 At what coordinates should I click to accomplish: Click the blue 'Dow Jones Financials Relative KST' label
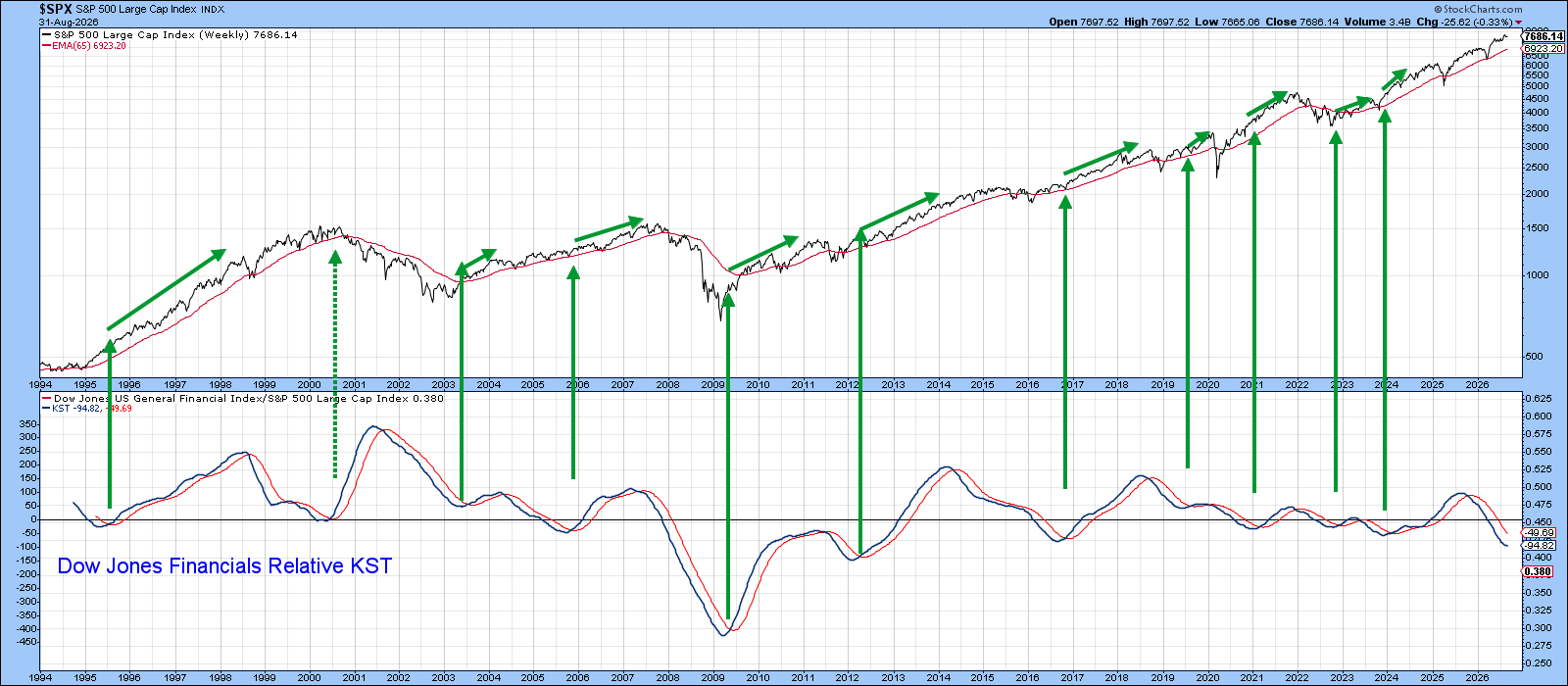tap(224, 566)
